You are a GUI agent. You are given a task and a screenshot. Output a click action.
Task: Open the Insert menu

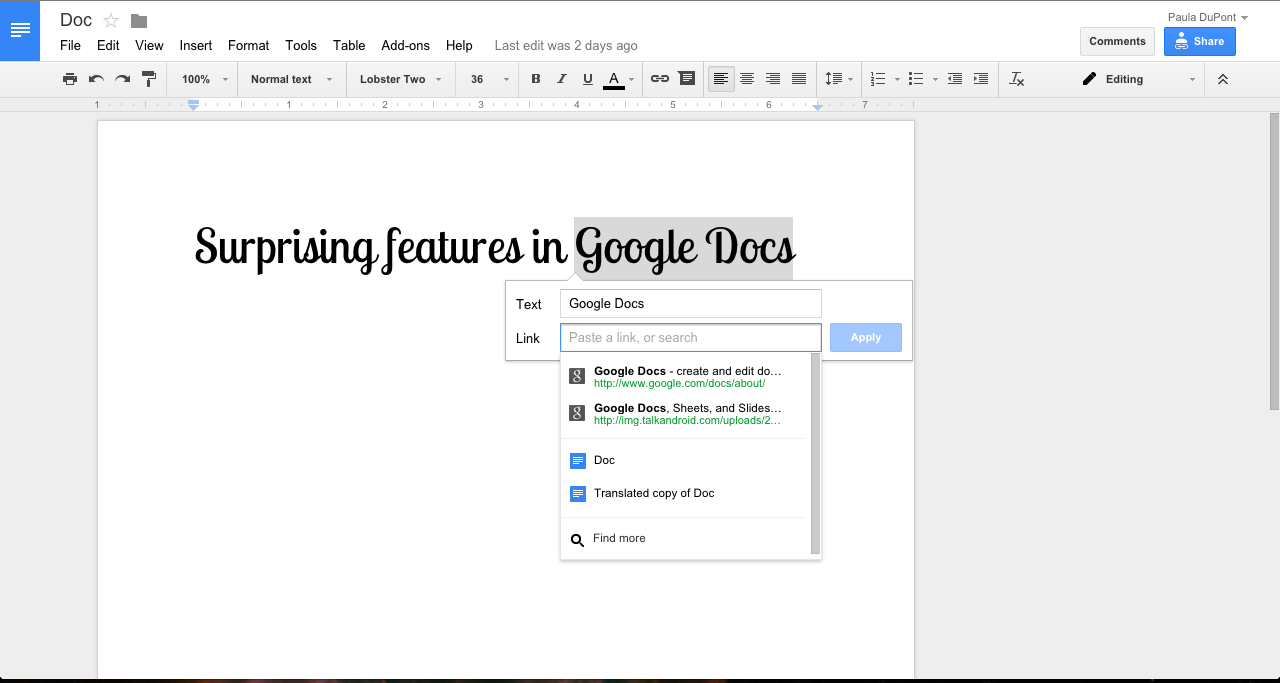tap(196, 45)
